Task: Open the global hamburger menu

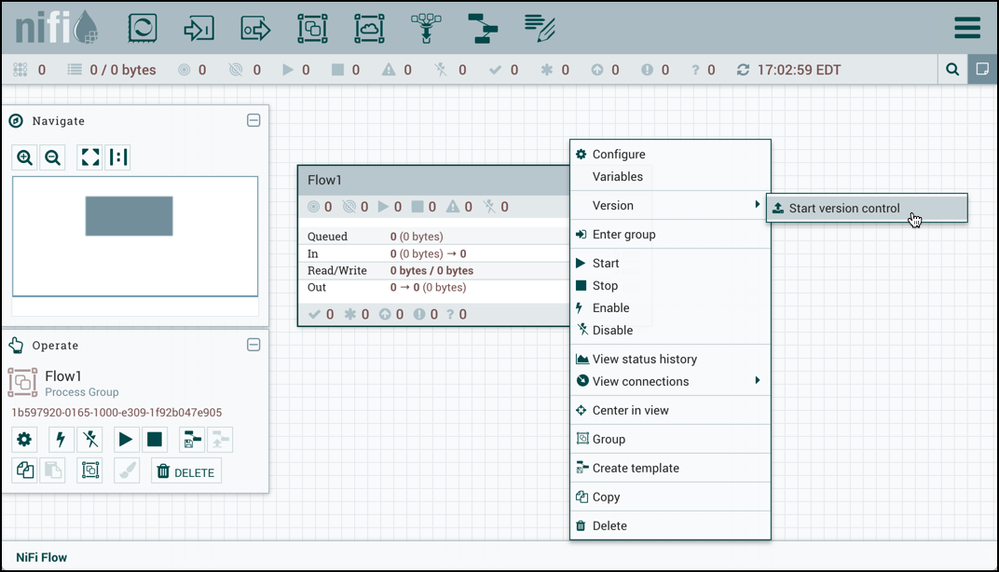Action: 967,28
